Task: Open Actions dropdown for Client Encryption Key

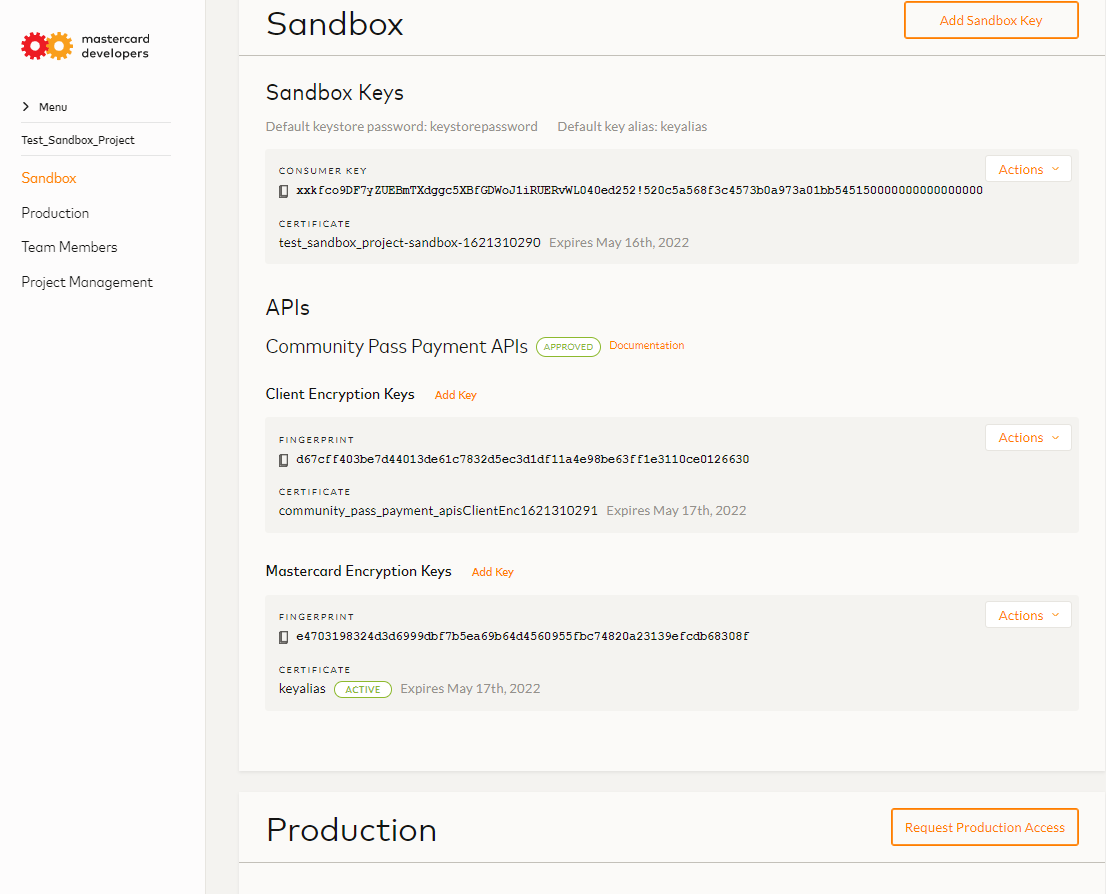Action: 1028,438
